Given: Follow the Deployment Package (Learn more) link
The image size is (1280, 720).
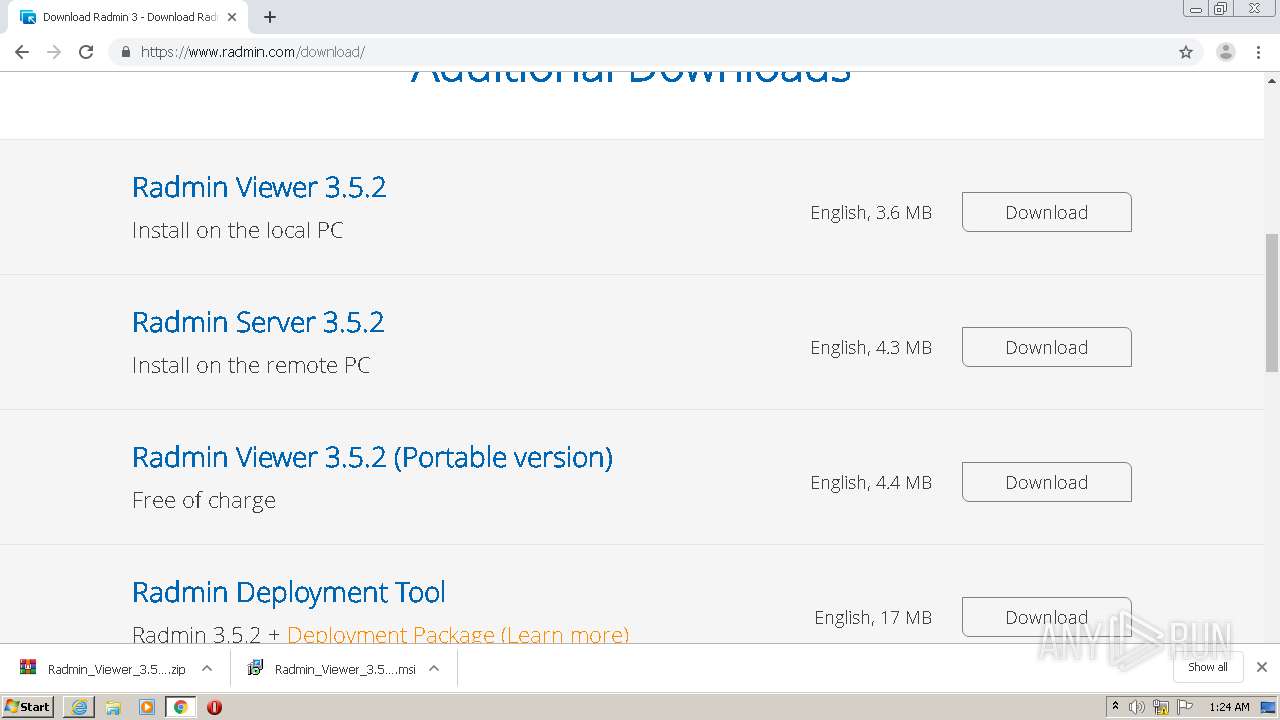Looking at the screenshot, I should pos(458,634).
